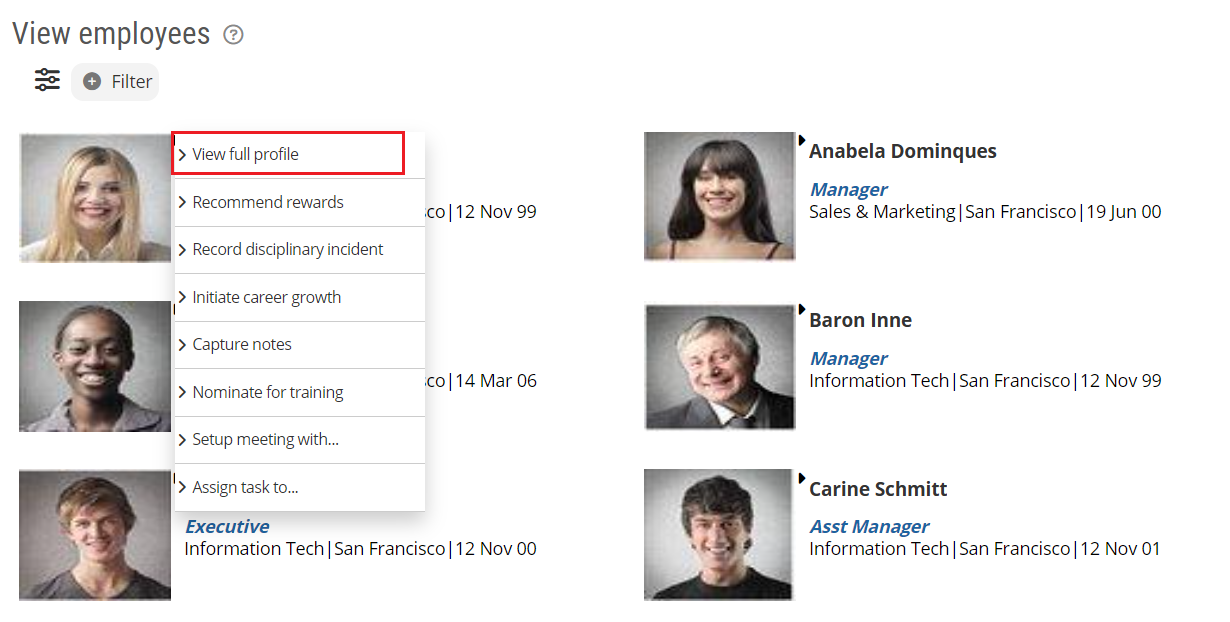Image resolution: width=1230 pixels, height=622 pixels.
Task: Select Record disciplinary incident option
Action: [288, 249]
